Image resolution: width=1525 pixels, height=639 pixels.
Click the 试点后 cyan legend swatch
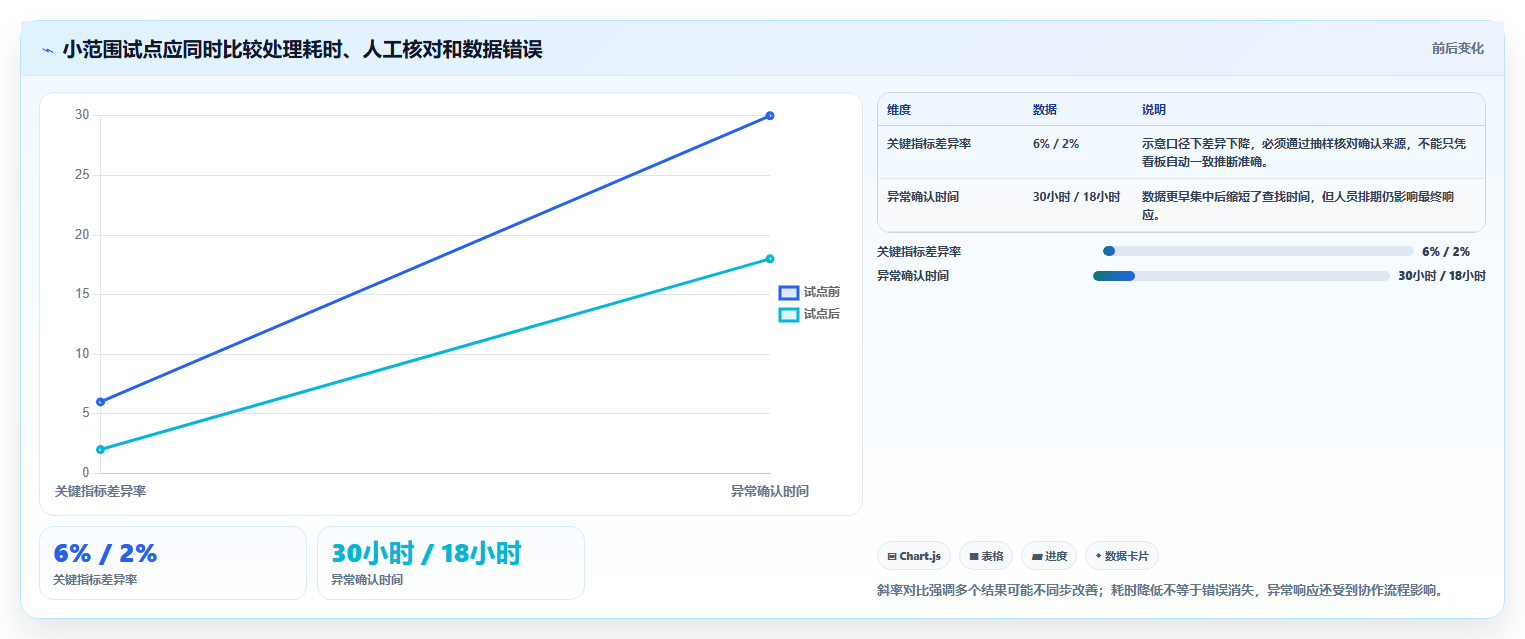point(789,314)
